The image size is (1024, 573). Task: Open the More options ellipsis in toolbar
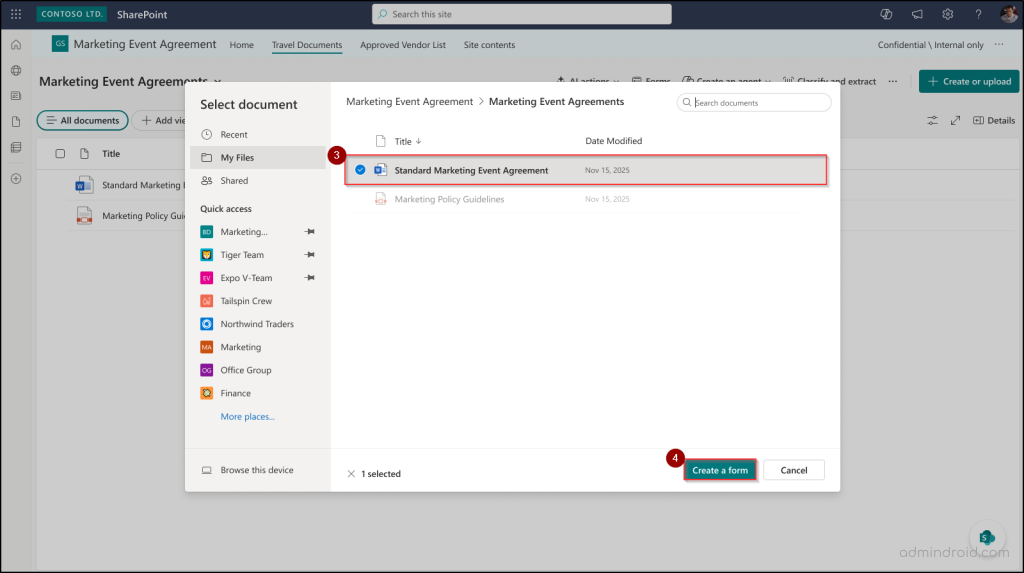tap(893, 82)
